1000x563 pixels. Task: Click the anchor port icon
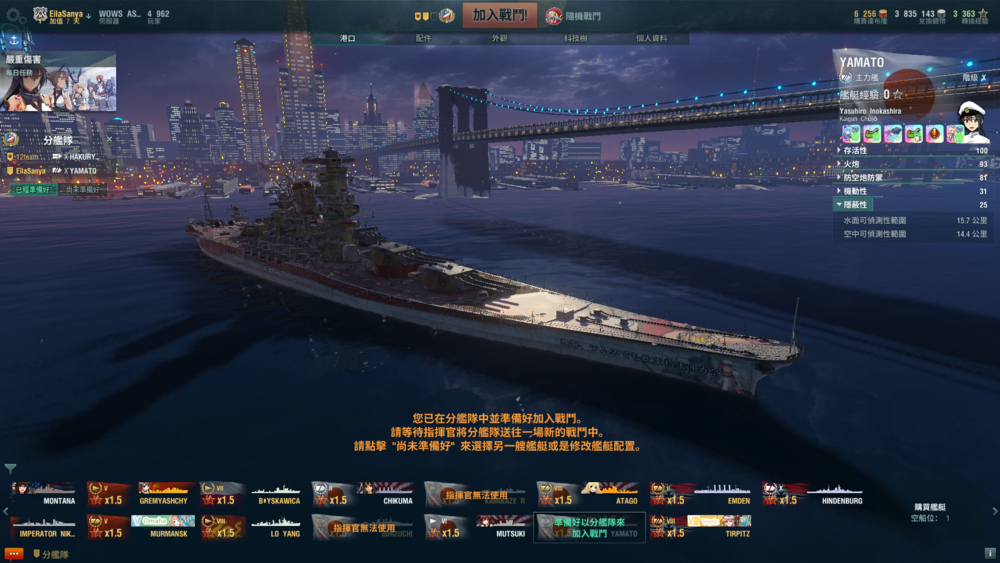coord(13,41)
